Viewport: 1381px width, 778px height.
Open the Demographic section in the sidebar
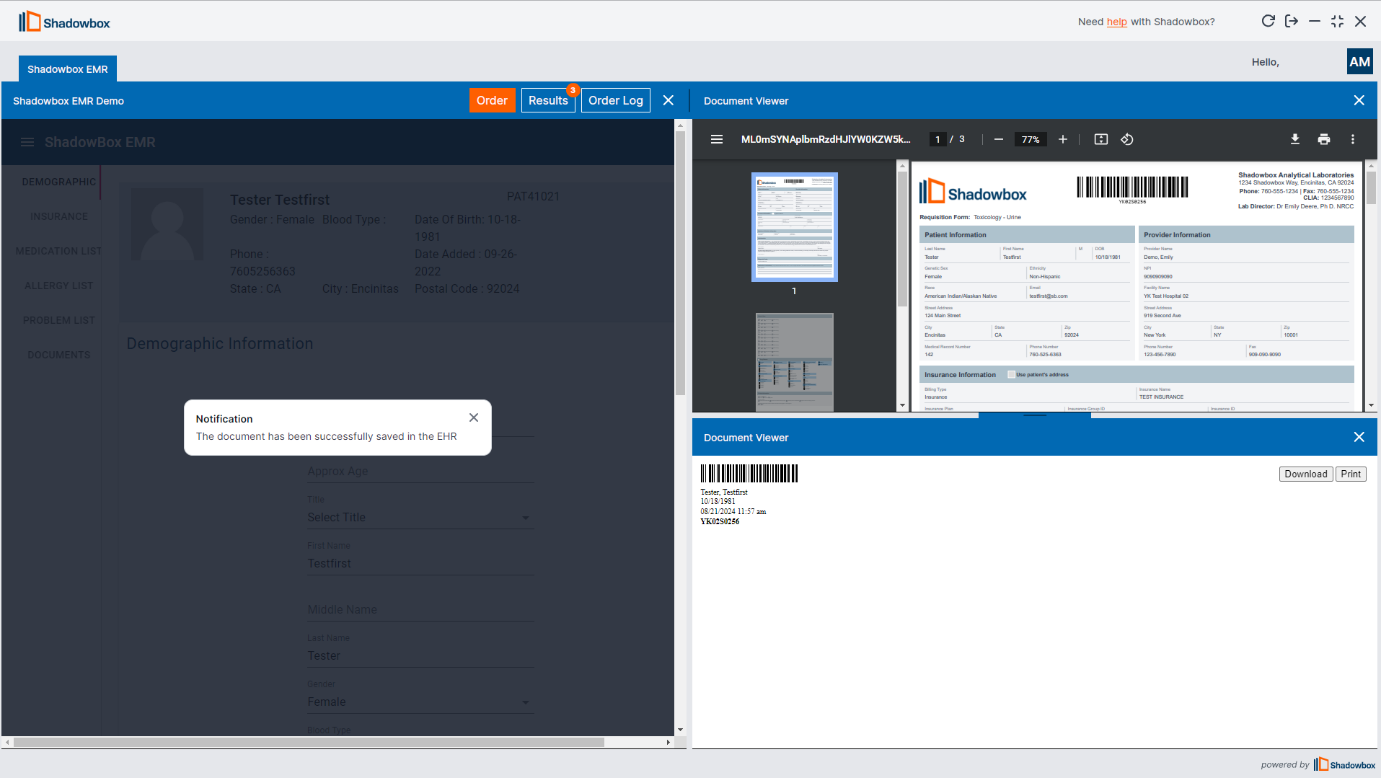[59, 182]
